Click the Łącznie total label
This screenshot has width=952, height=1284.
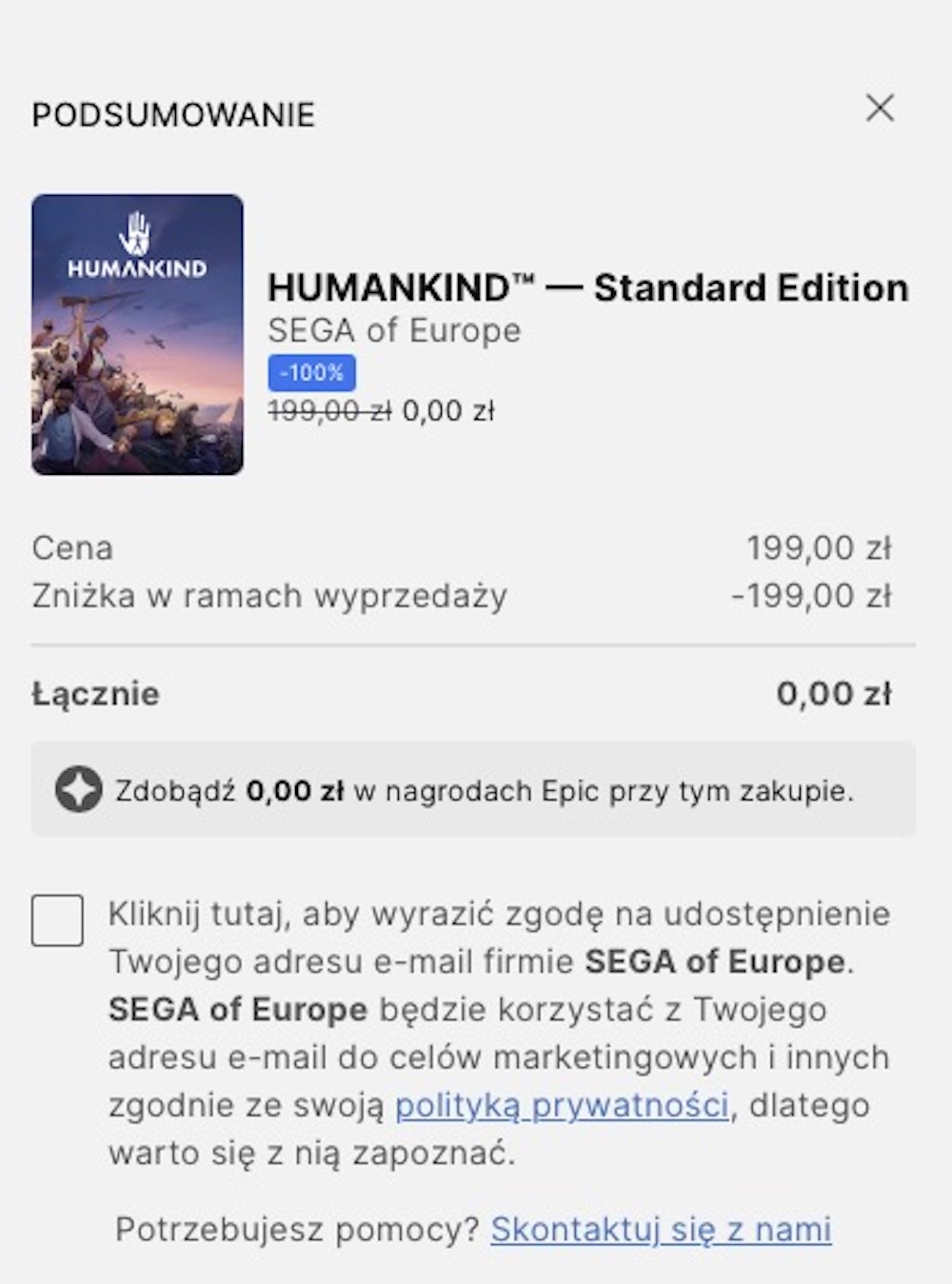[95, 693]
